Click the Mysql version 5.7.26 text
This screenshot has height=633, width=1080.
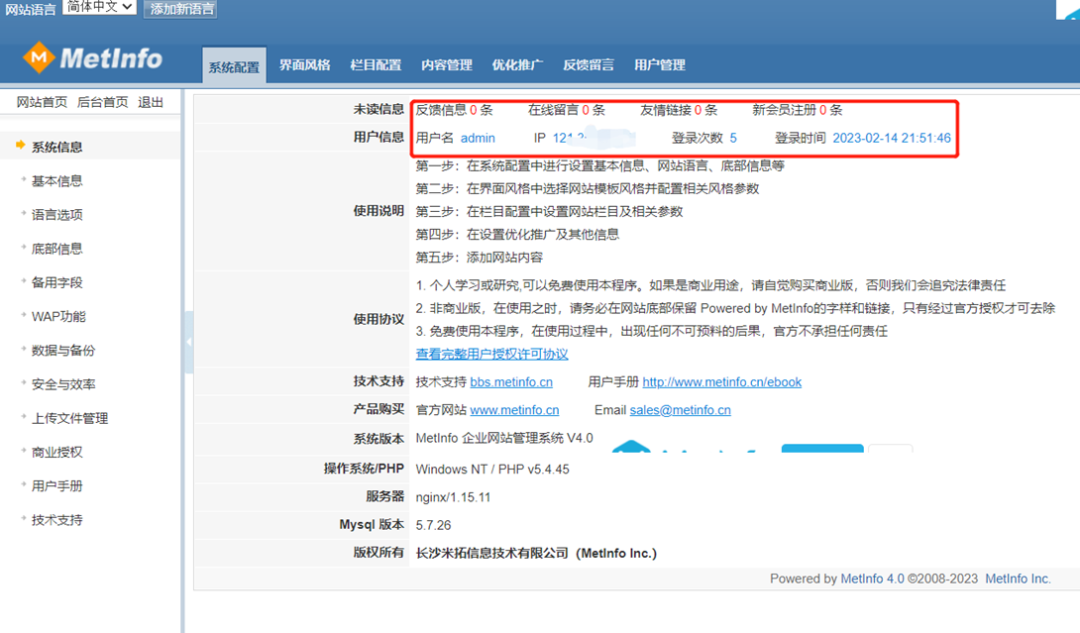pos(433,526)
